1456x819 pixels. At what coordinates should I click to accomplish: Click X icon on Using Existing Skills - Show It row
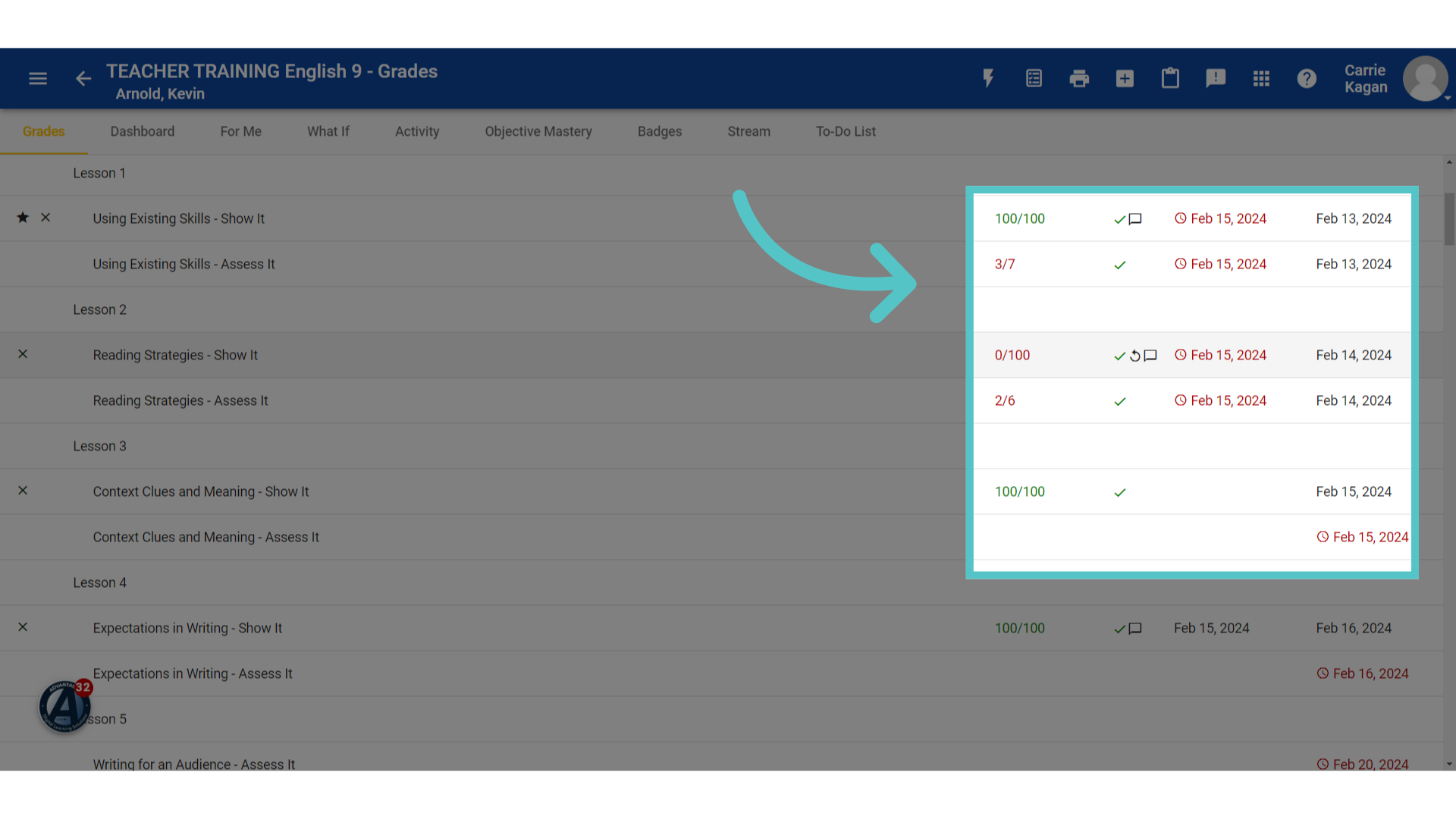coord(45,218)
